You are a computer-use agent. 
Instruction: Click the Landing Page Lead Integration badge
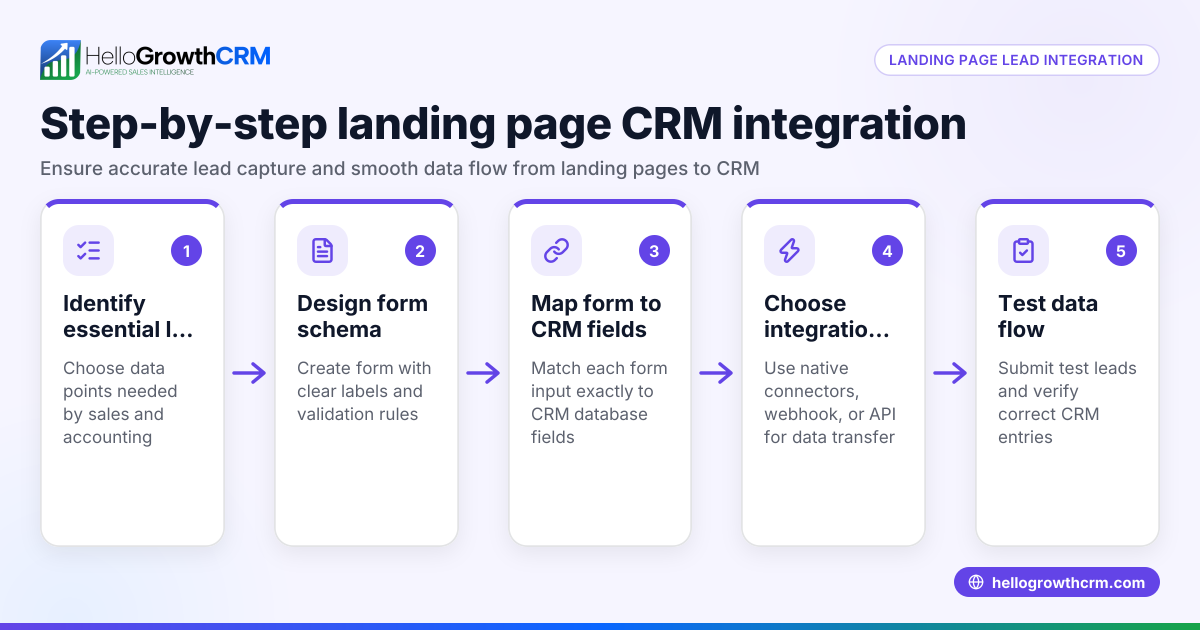click(1016, 60)
